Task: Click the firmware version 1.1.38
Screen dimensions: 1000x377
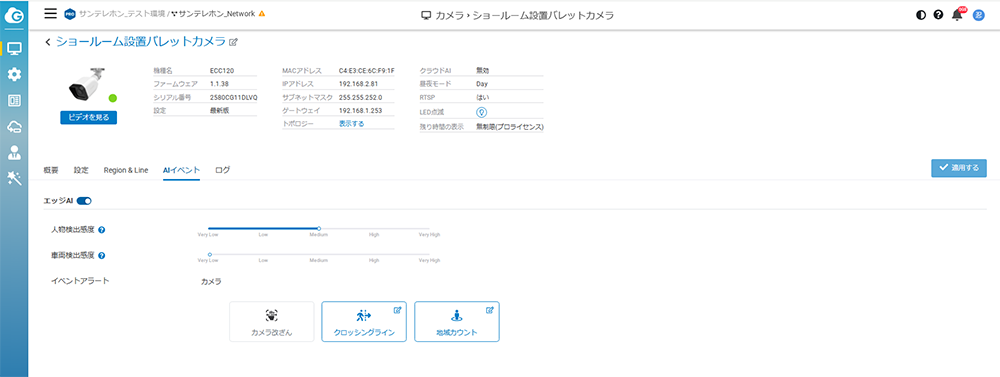Action: pos(219,84)
